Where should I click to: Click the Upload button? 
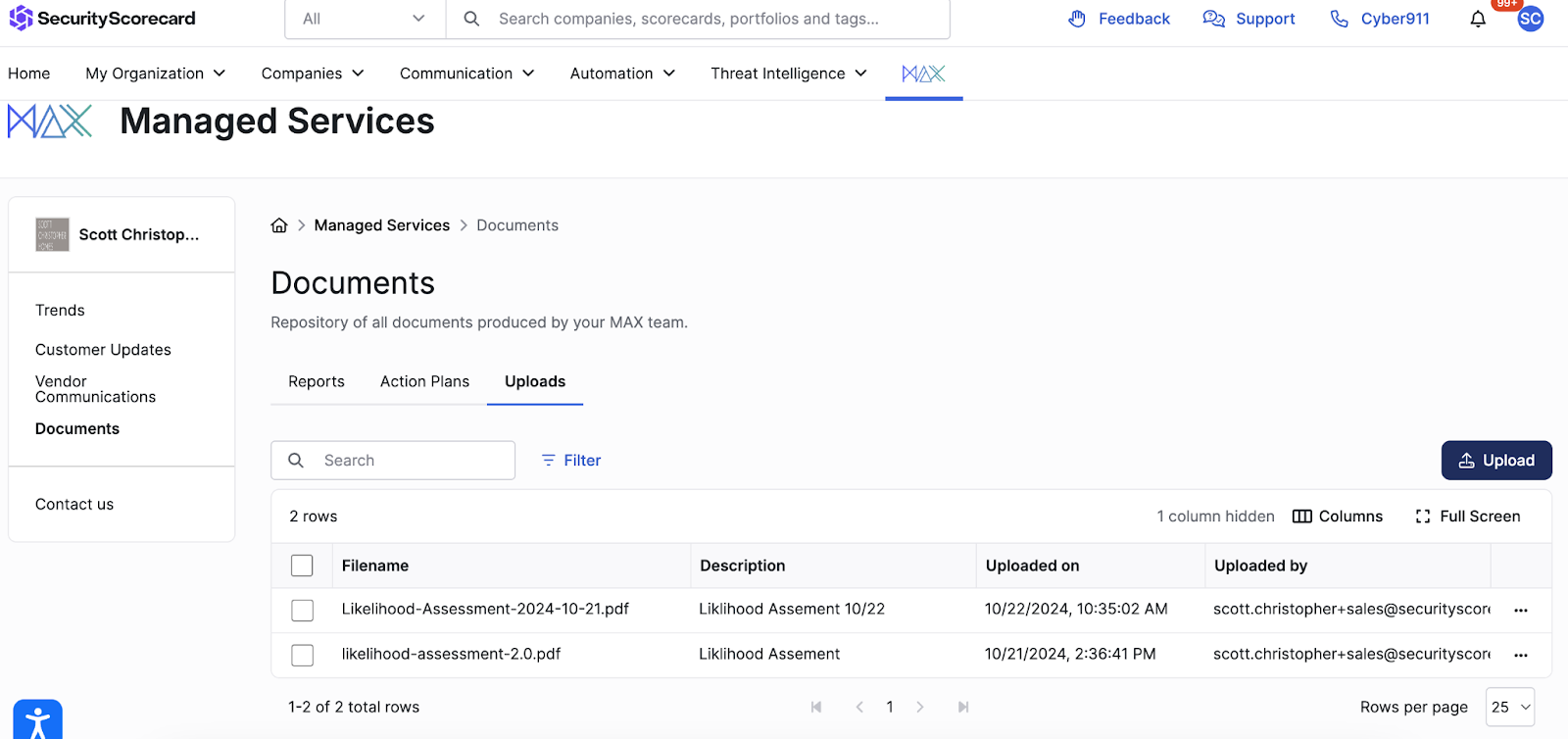(1496, 461)
